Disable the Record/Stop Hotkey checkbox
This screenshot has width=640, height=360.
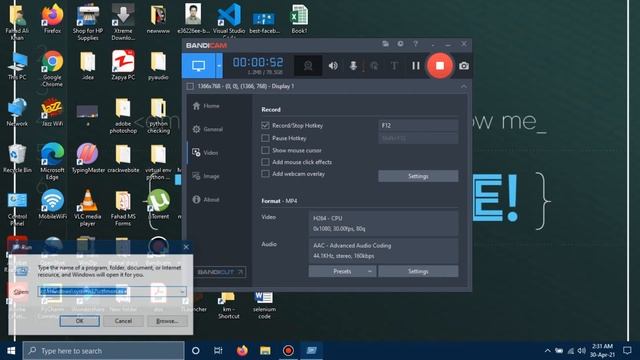tap(265, 126)
